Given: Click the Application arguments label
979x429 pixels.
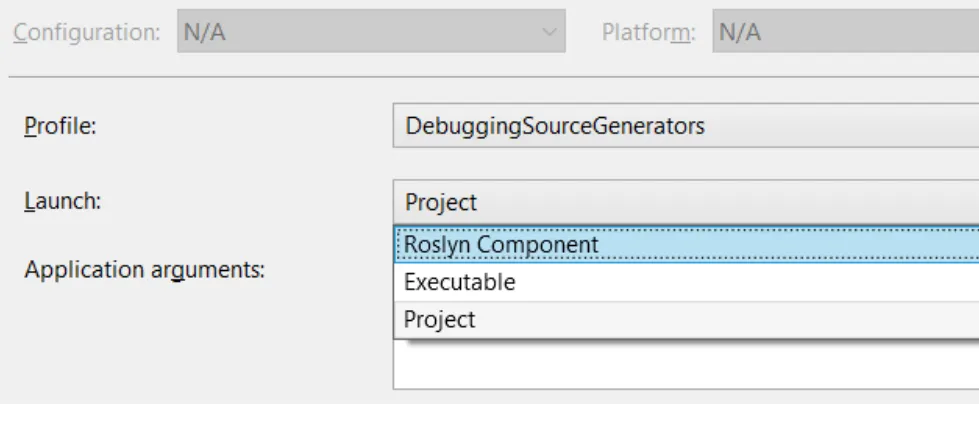Looking at the screenshot, I should pyautogui.click(x=144, y=270).
